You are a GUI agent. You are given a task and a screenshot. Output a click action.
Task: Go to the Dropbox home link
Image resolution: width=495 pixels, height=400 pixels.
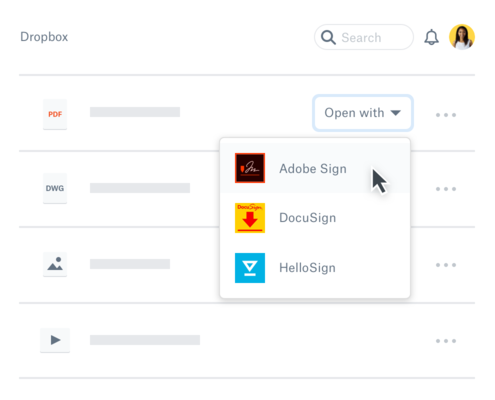44,37
